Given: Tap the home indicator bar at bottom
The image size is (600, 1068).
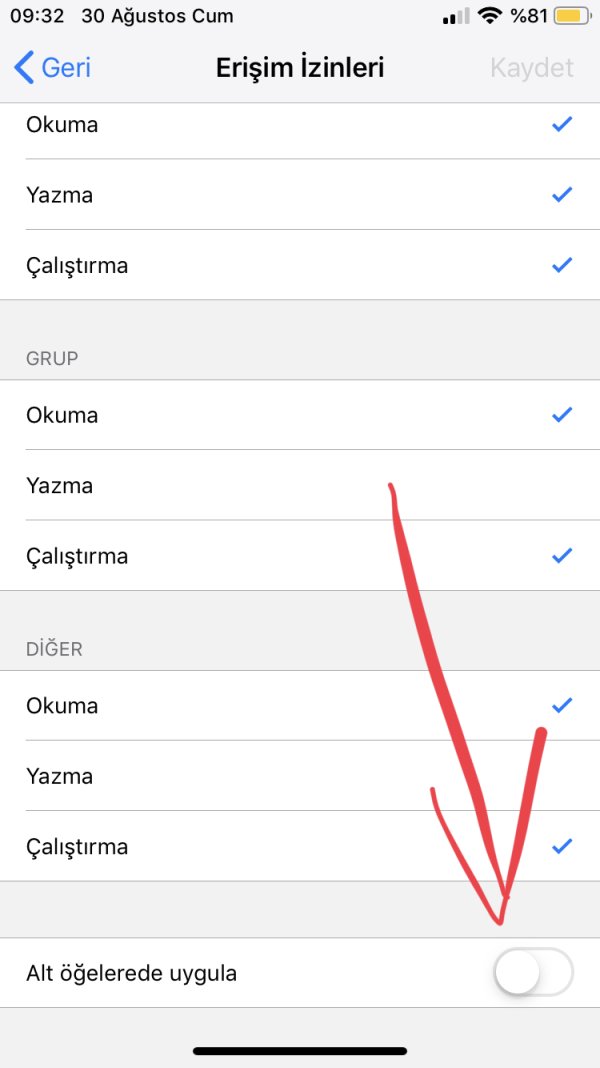Looking at the screenshot, I should [x=300, y=1051].
